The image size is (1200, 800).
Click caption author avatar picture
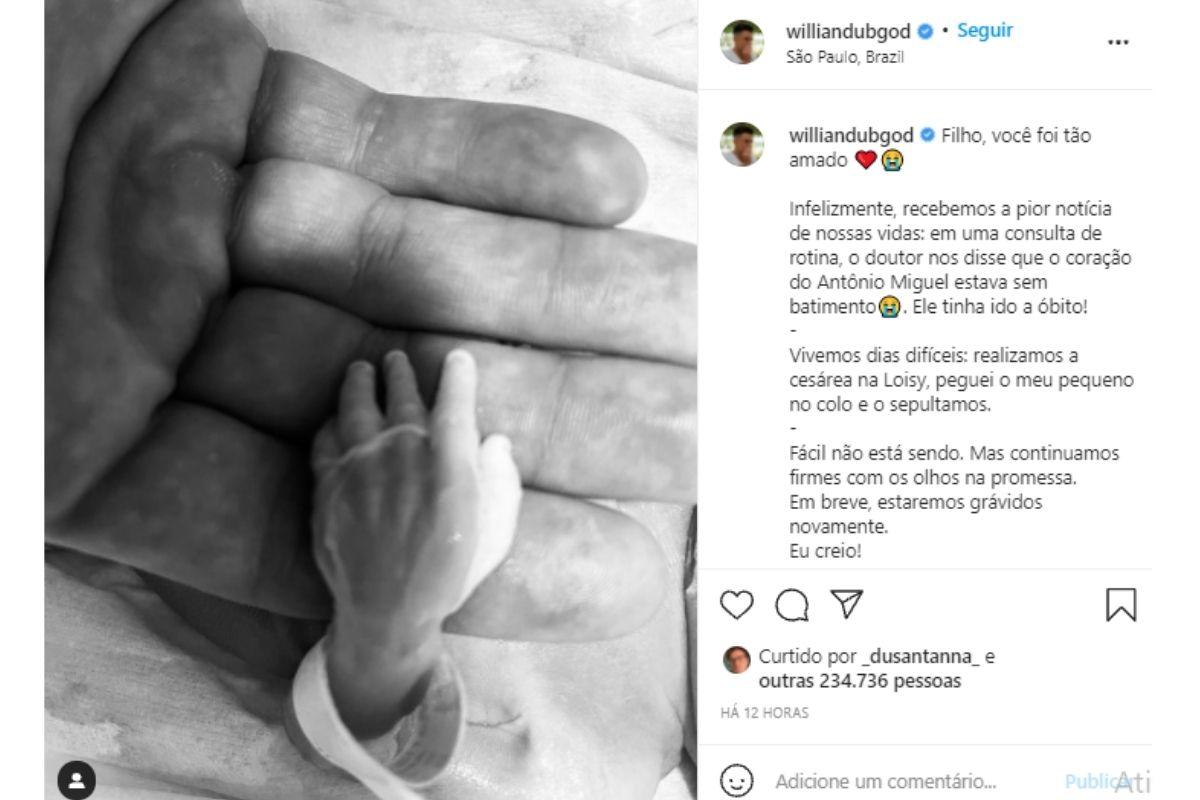742,144
